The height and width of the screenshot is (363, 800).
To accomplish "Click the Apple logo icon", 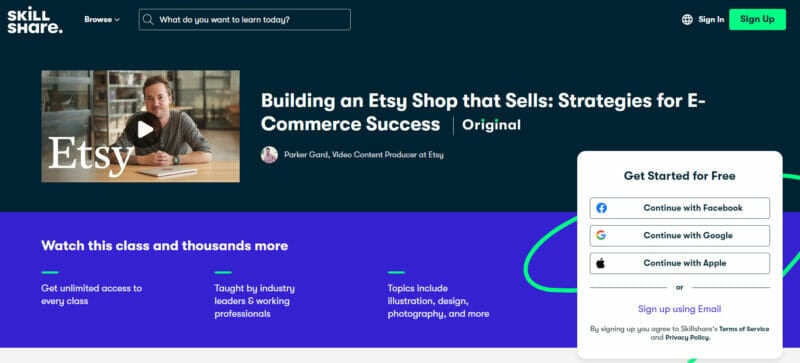I will pos(601,263).
